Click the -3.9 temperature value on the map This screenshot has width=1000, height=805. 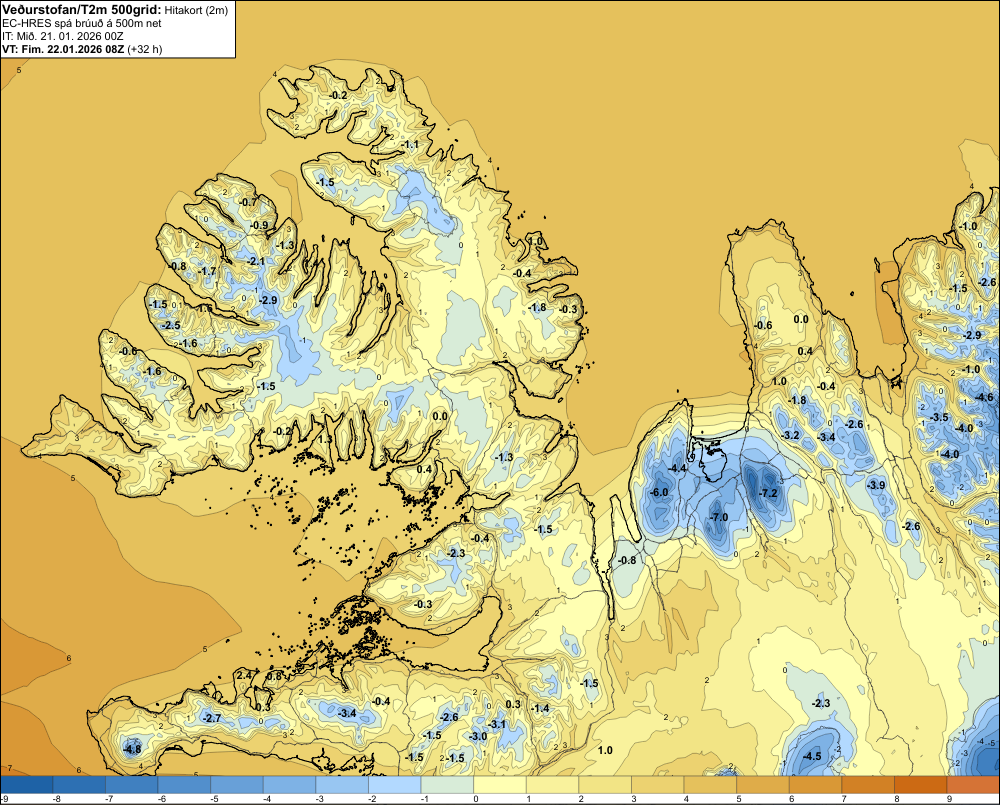876,485
